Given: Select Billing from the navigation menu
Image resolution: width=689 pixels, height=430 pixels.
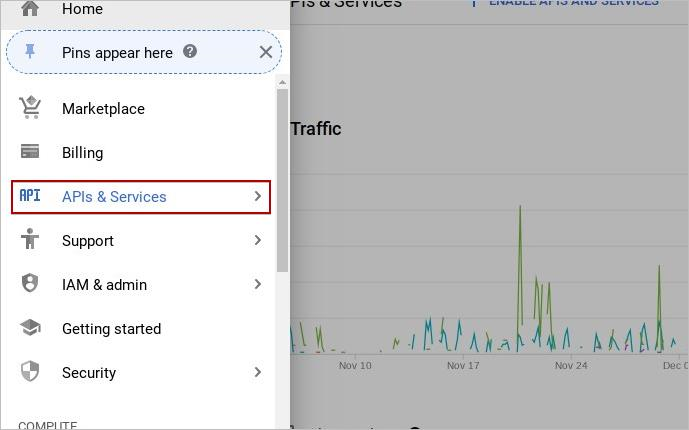Looking at the screenshot, I should tap(82, 153).
